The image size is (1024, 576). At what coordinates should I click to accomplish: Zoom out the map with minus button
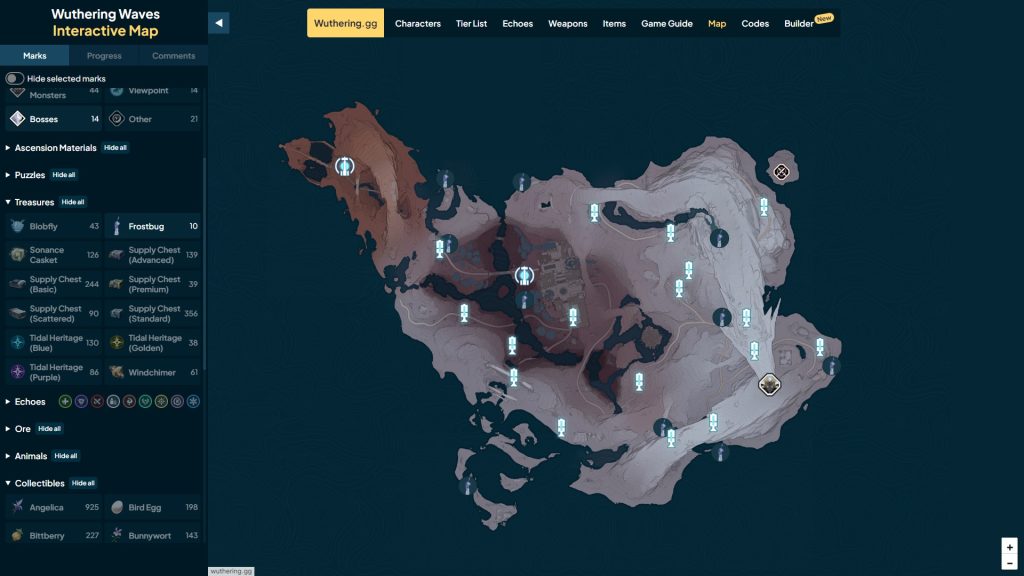(1009, 563)
